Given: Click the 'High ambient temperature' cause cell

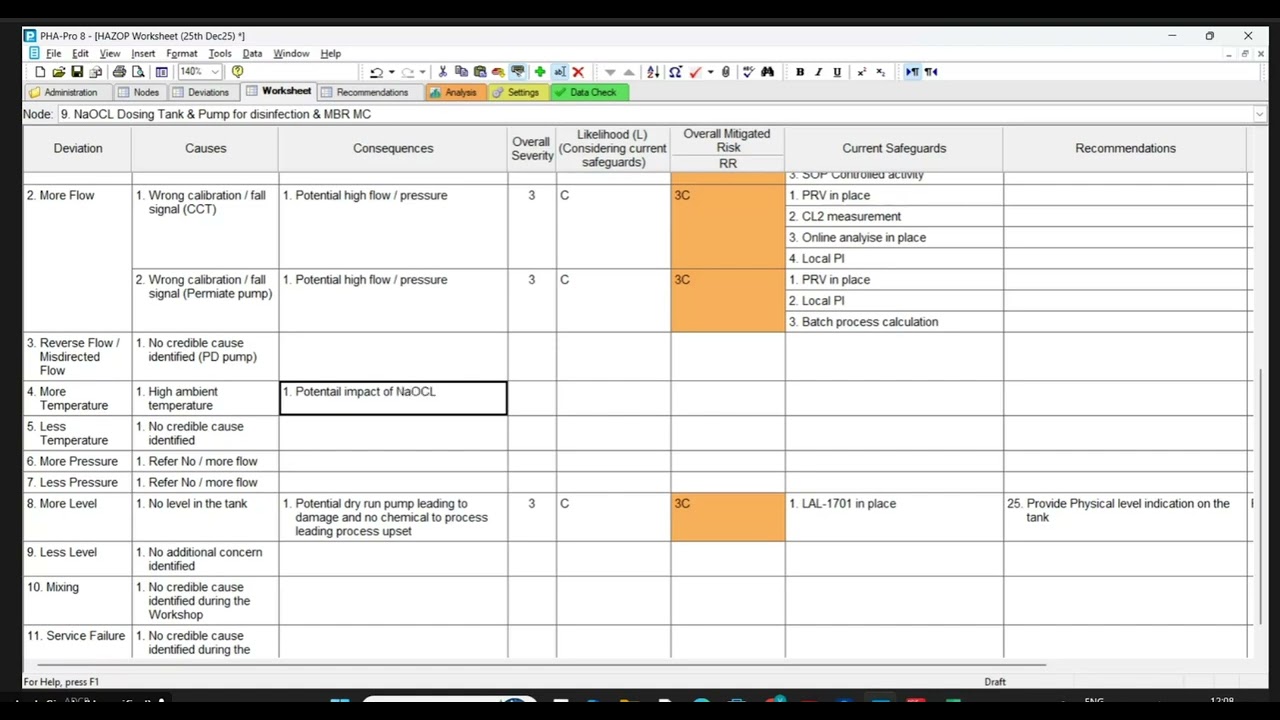Looking at the screenshot, I should 205,399.
